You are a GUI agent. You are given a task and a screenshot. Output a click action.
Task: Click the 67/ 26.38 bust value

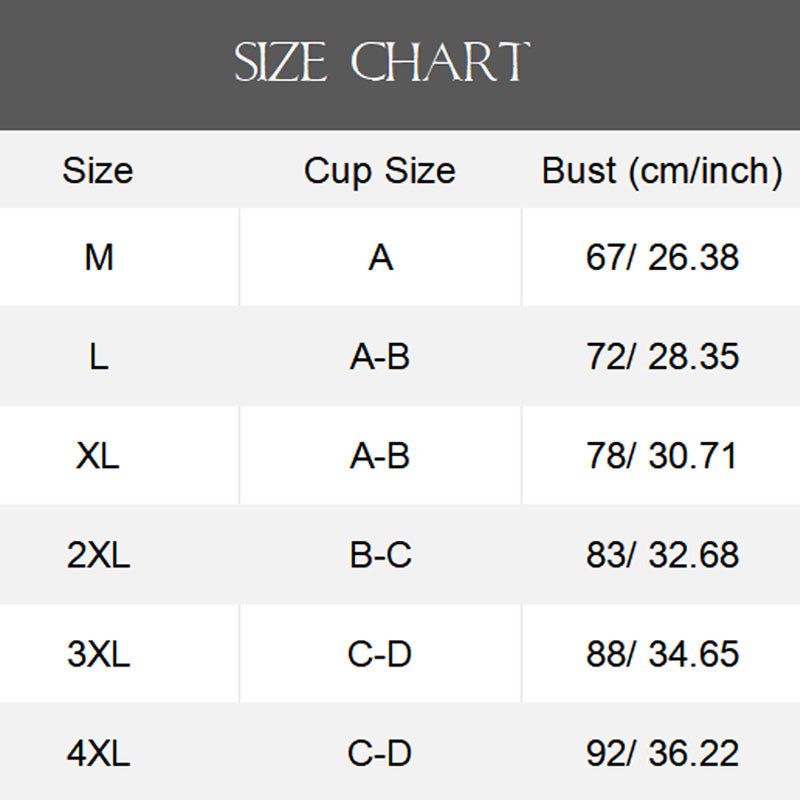662,257
